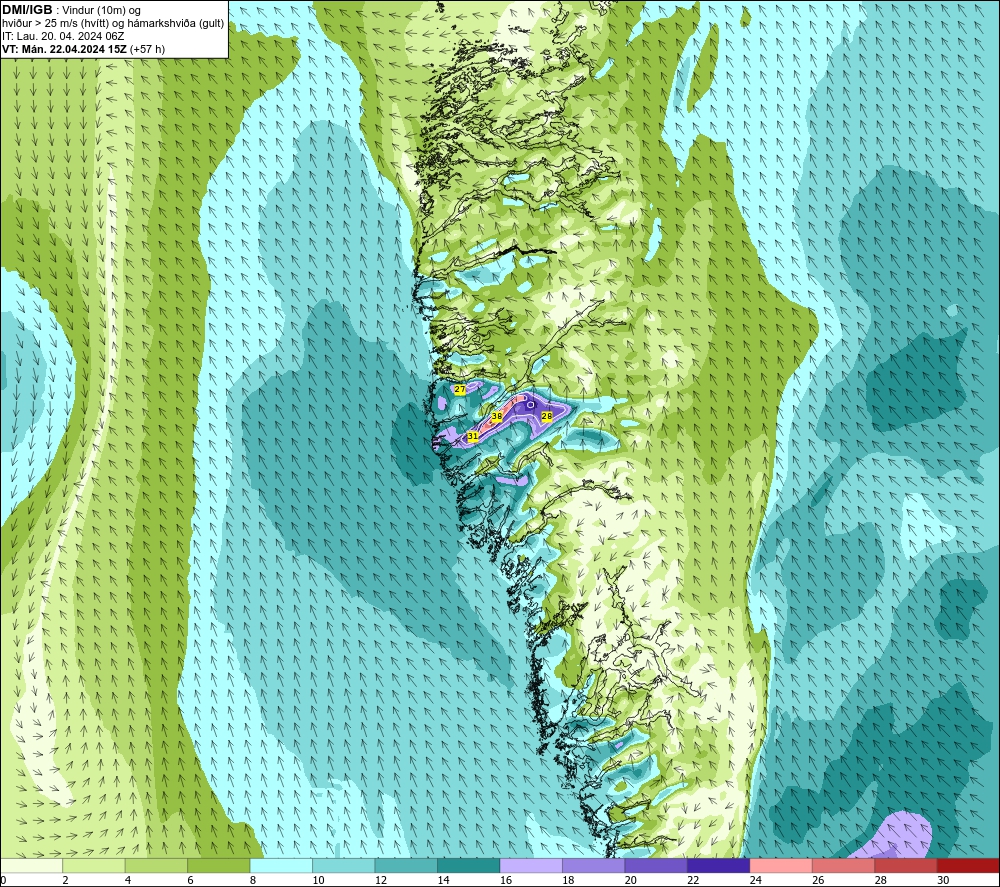
Task: Click the legend scale number "4"
Action: (128, 880)
